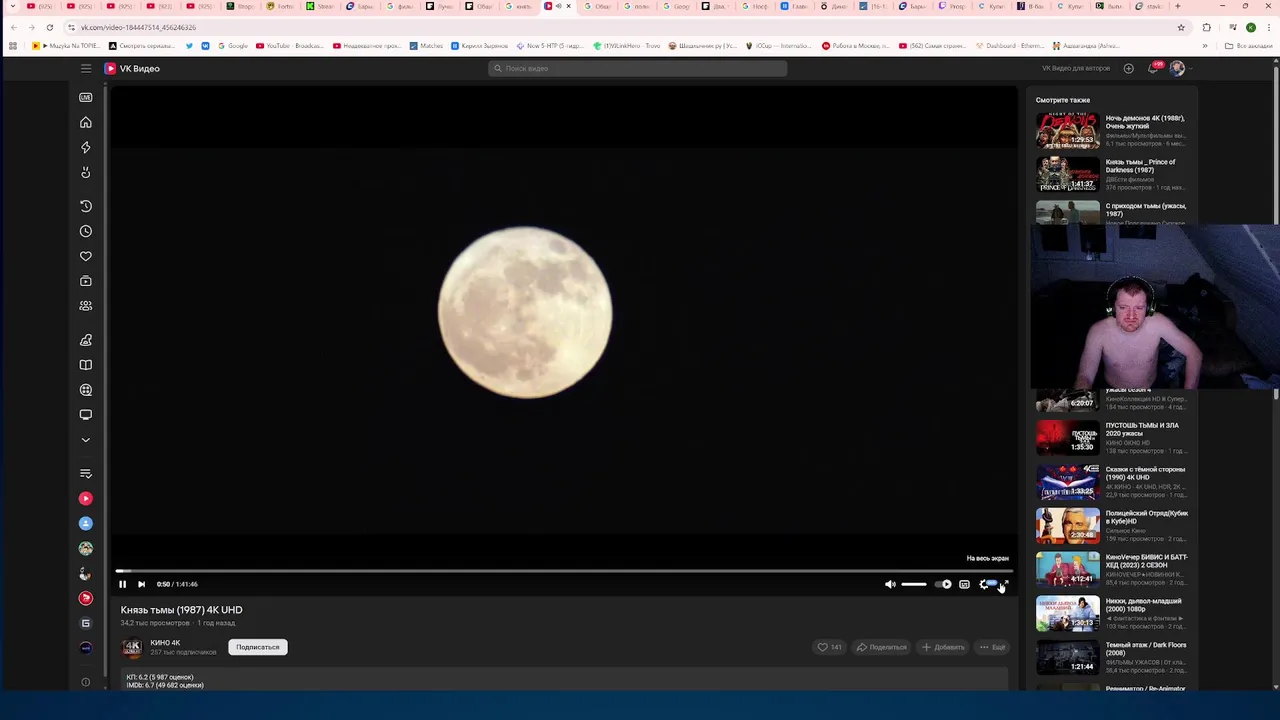Enter fullscreen with expand icon
The height and width of the screenshot is (720, 1280).
[x=1004, y=584]
